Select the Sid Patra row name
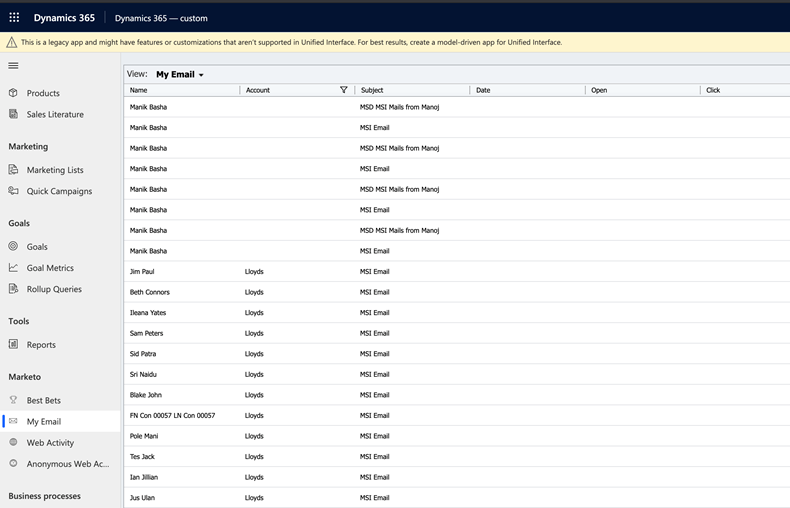 point(143,354)
